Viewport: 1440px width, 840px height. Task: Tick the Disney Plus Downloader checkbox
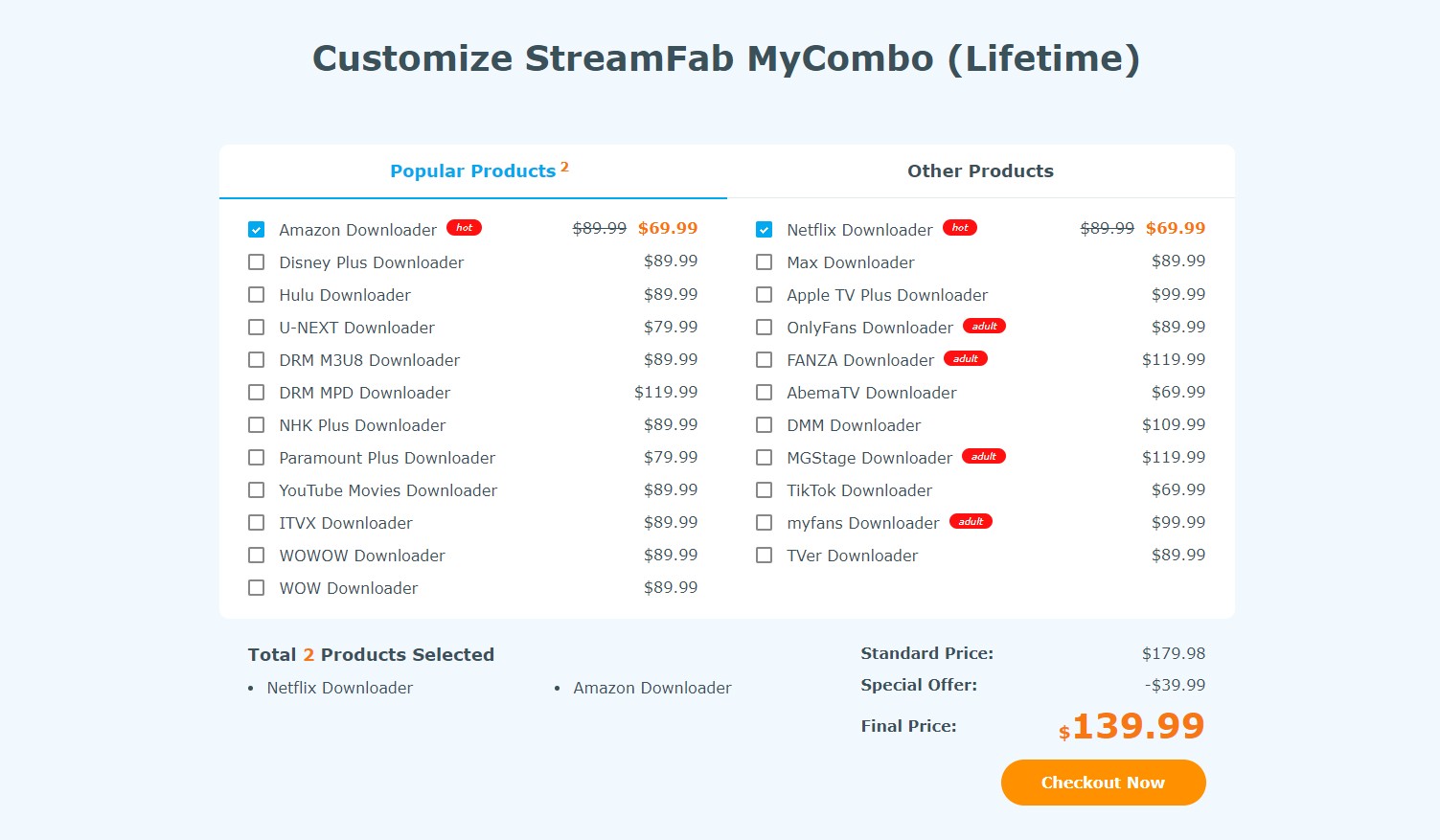[256, 261]
